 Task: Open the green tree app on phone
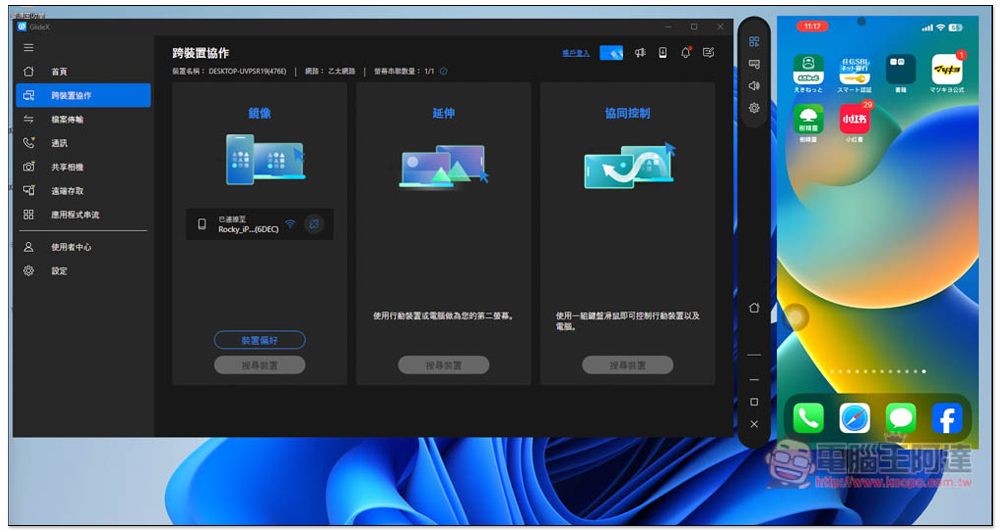(808, 119)
